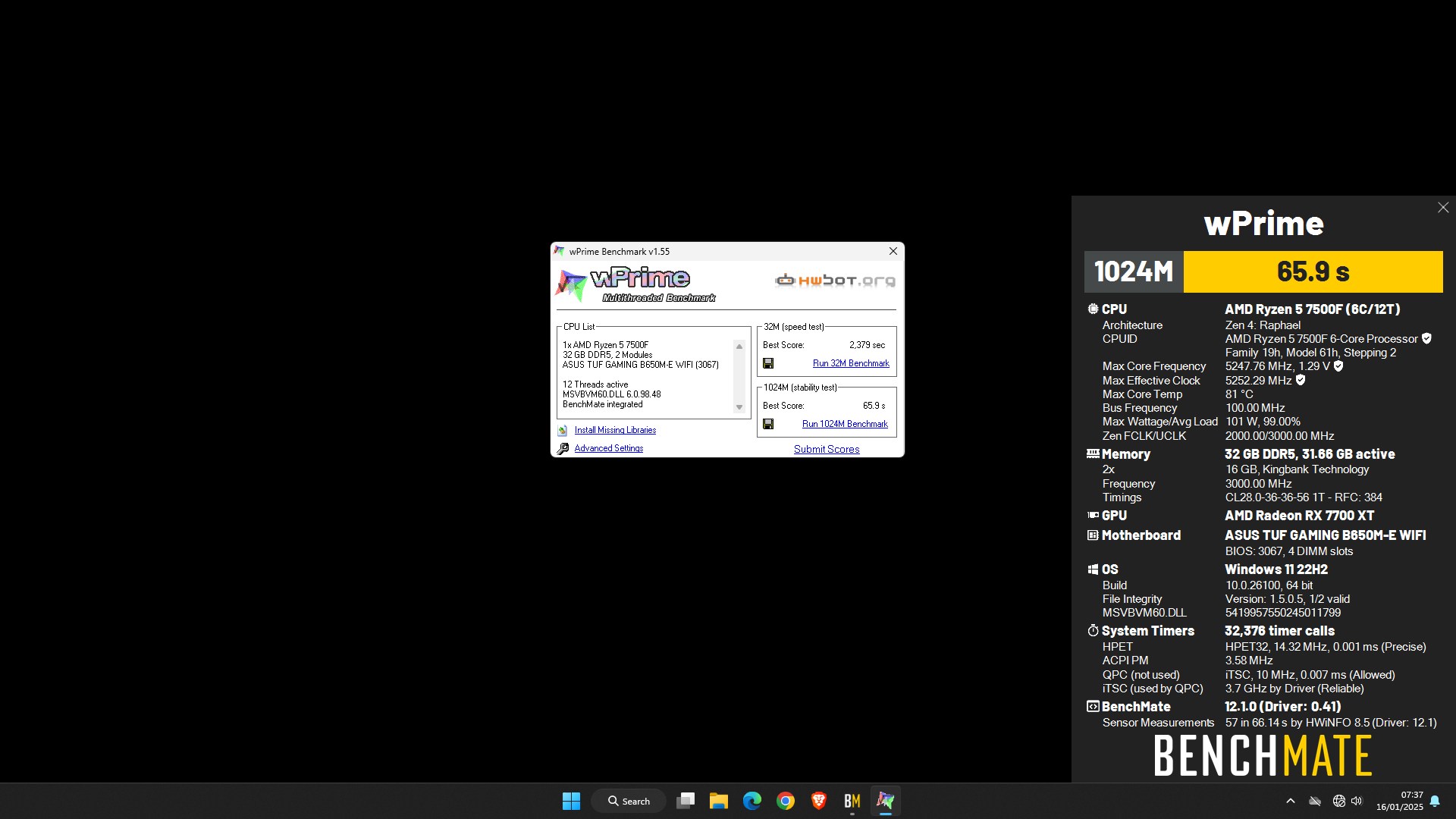Click the OS section Windows icon
The height and width of the screenshot is (819, 1456).
coord(1093,570)
